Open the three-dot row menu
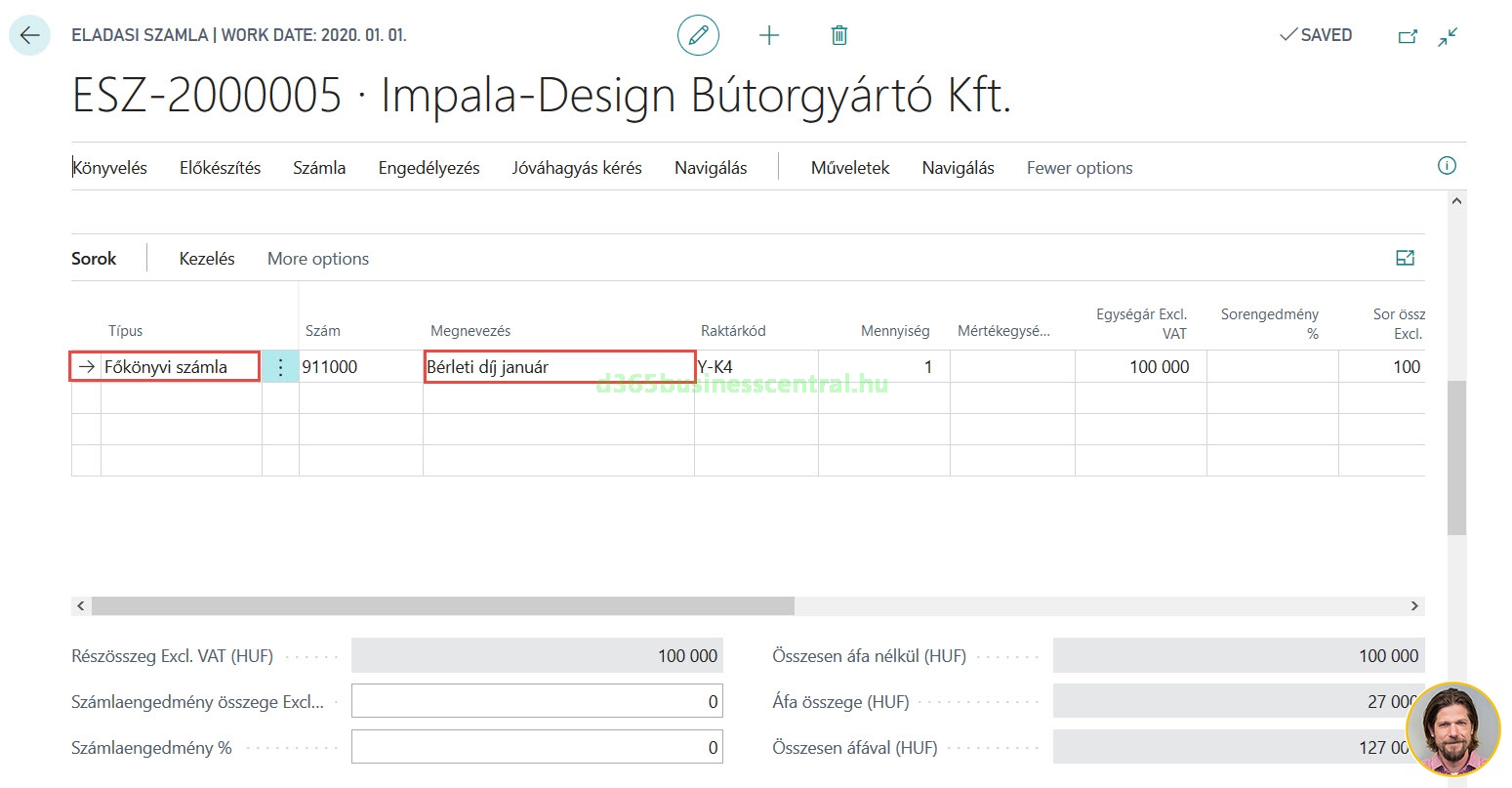 [280, 367]
